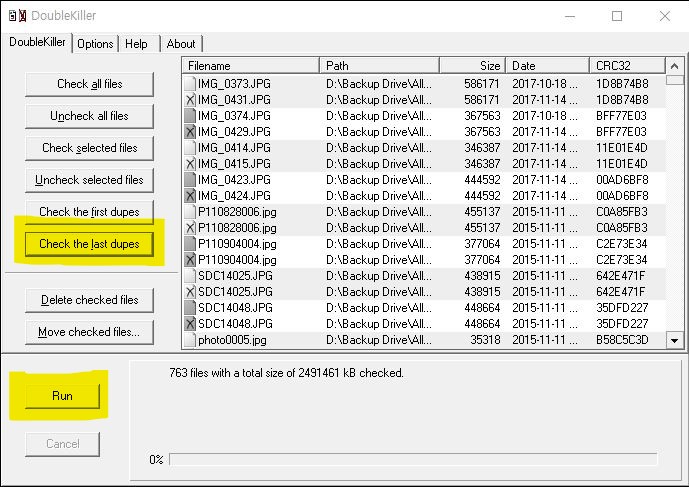689x487 pixels.
Task: Click Move checked files... button
Action: click(x=90, y=332)
